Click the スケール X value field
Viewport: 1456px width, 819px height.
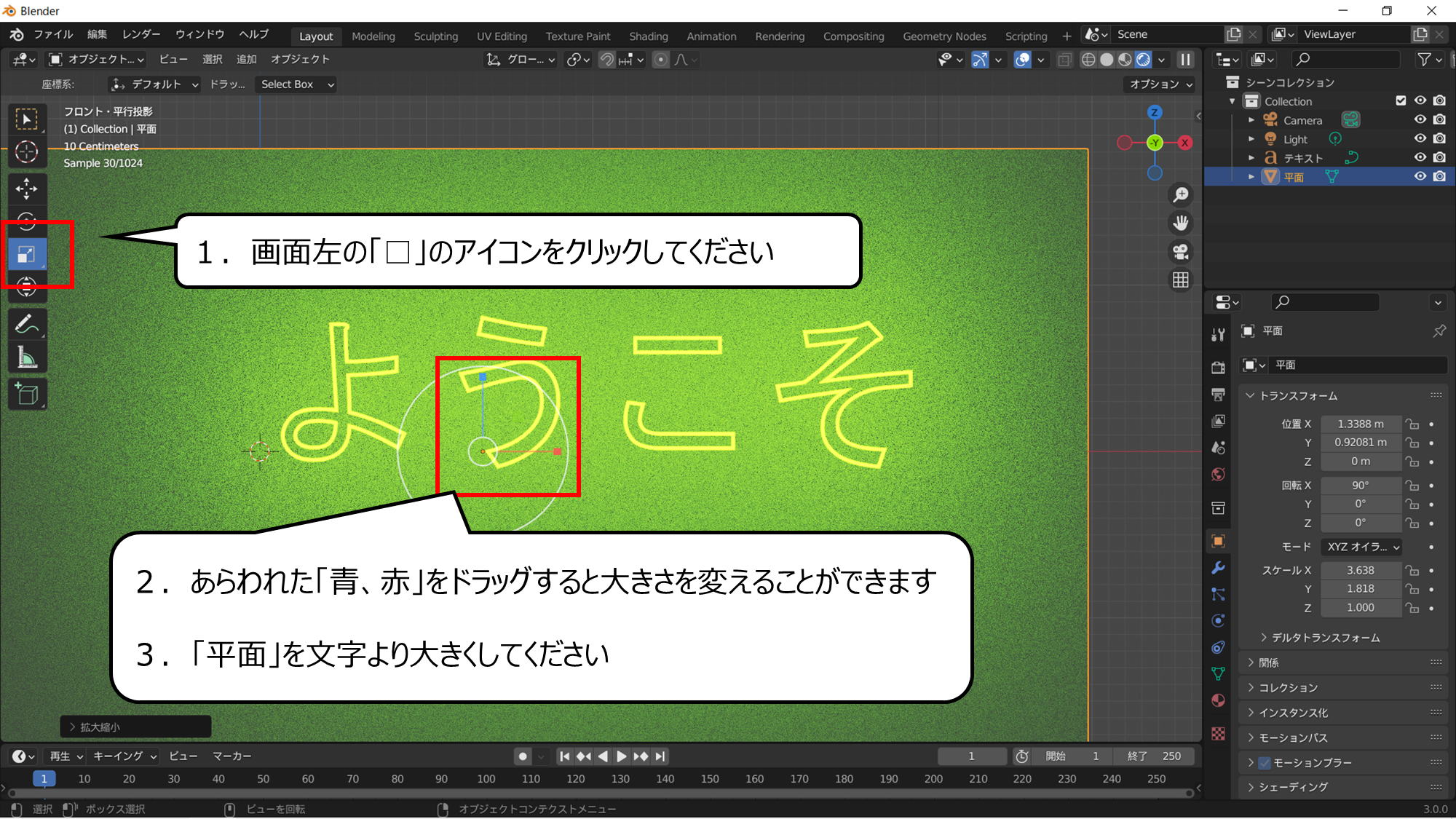pyautogui.click(x=1360, y=570)
